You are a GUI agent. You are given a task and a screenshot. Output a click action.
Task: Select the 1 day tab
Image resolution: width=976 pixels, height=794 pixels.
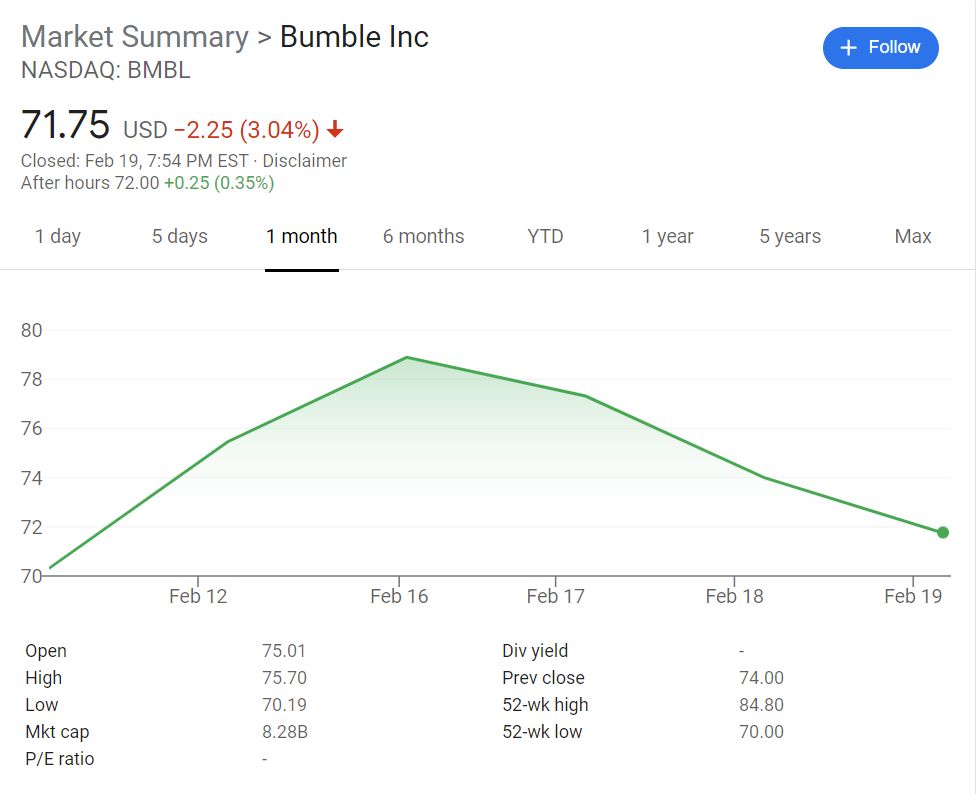click(58, 237)
